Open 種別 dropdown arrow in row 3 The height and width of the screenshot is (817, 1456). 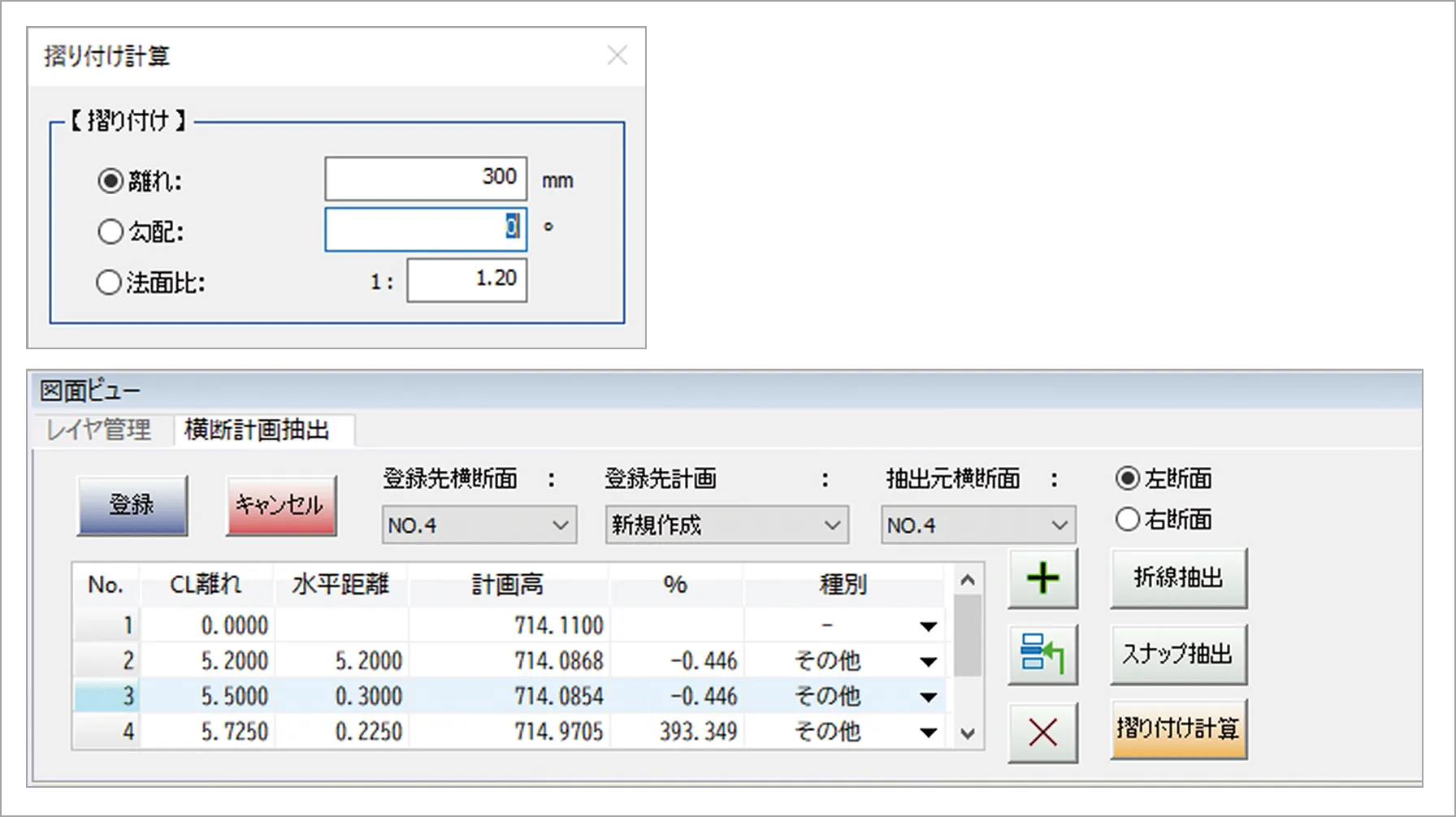928,697
